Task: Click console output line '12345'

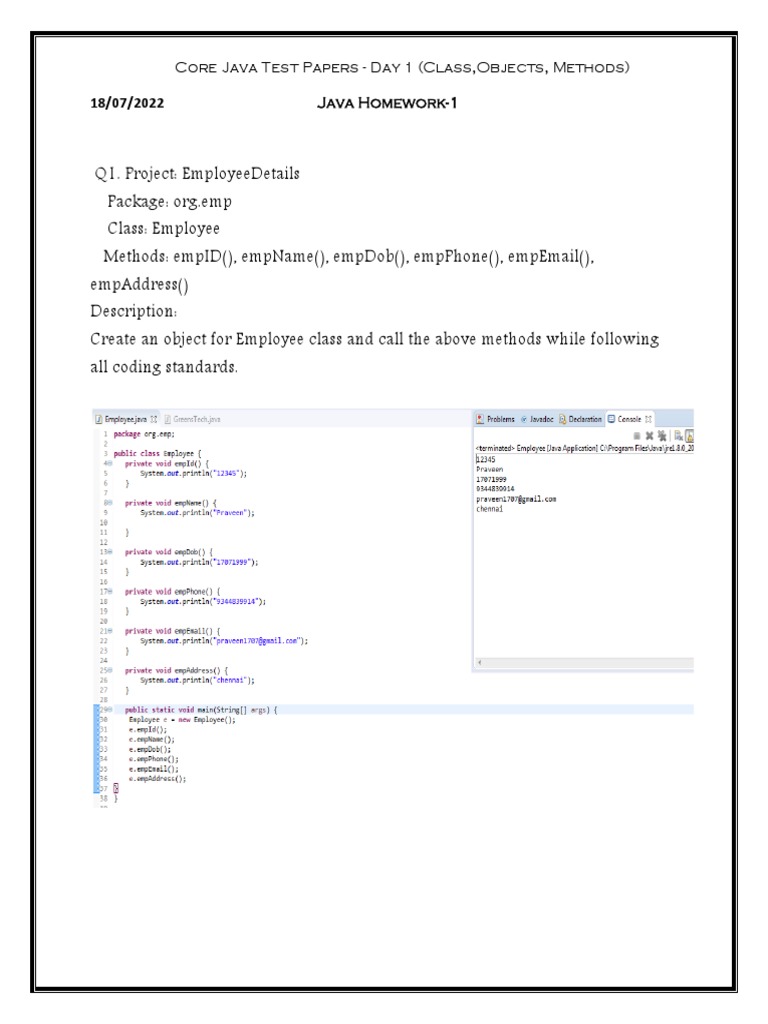Action: [486, 460]
